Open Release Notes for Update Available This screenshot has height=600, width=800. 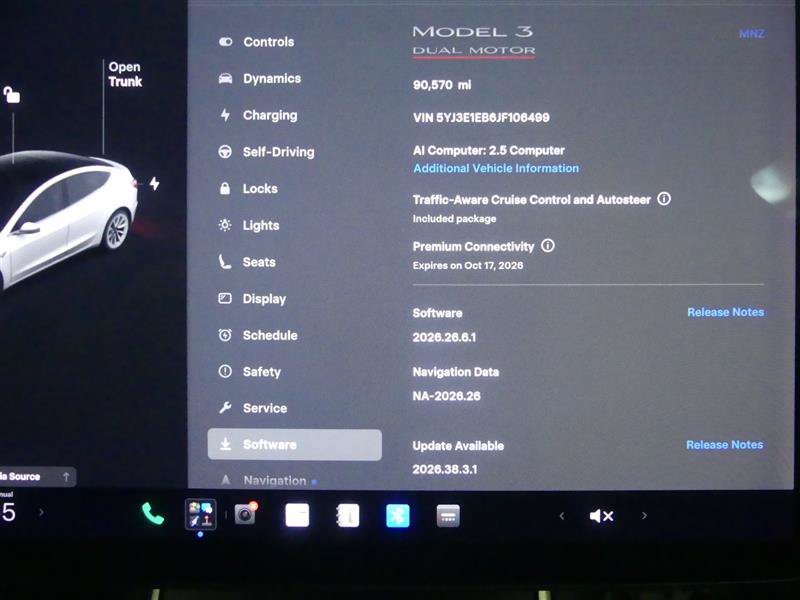724,445
